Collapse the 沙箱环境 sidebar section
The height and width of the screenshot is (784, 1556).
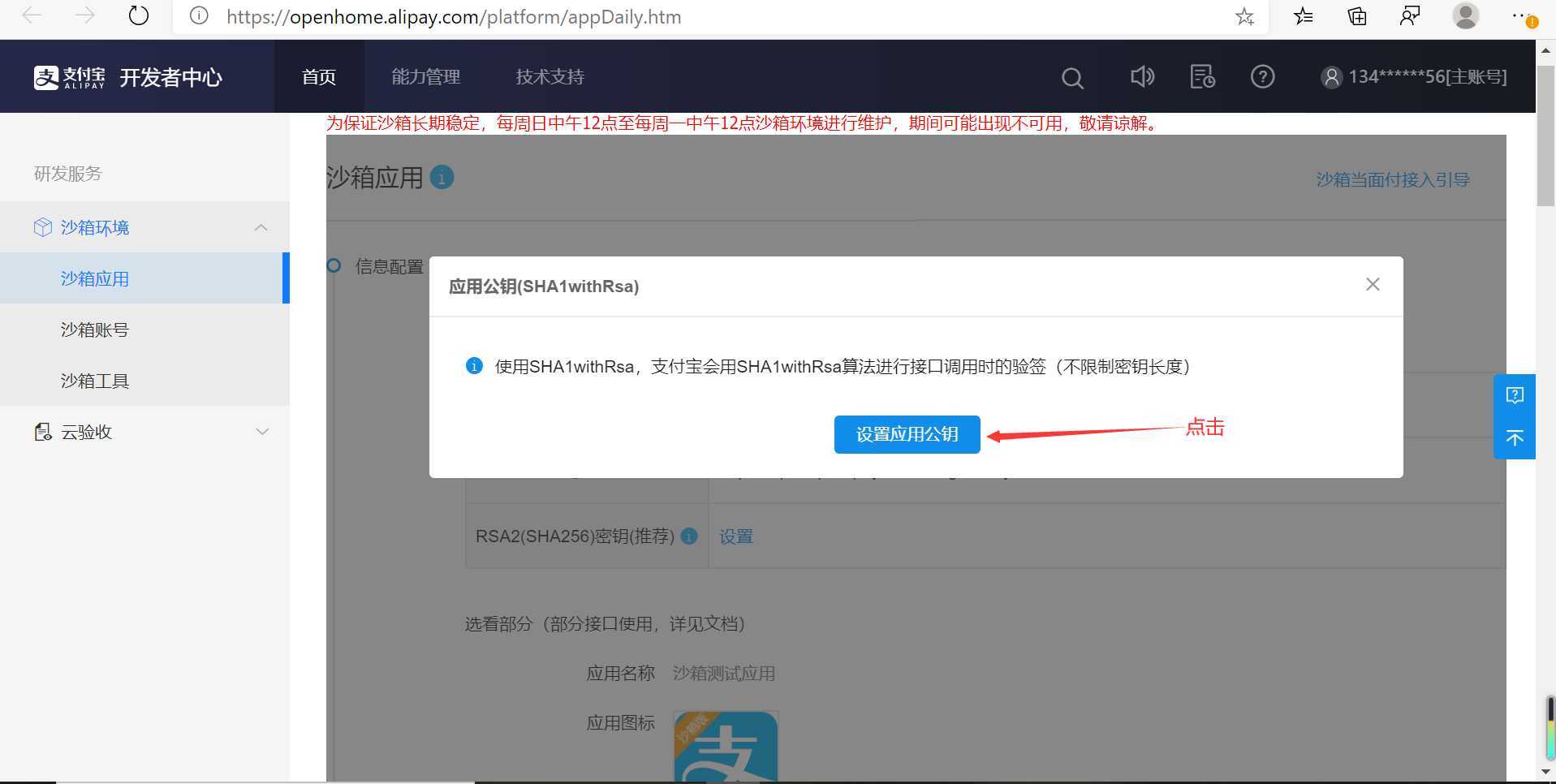260,227
